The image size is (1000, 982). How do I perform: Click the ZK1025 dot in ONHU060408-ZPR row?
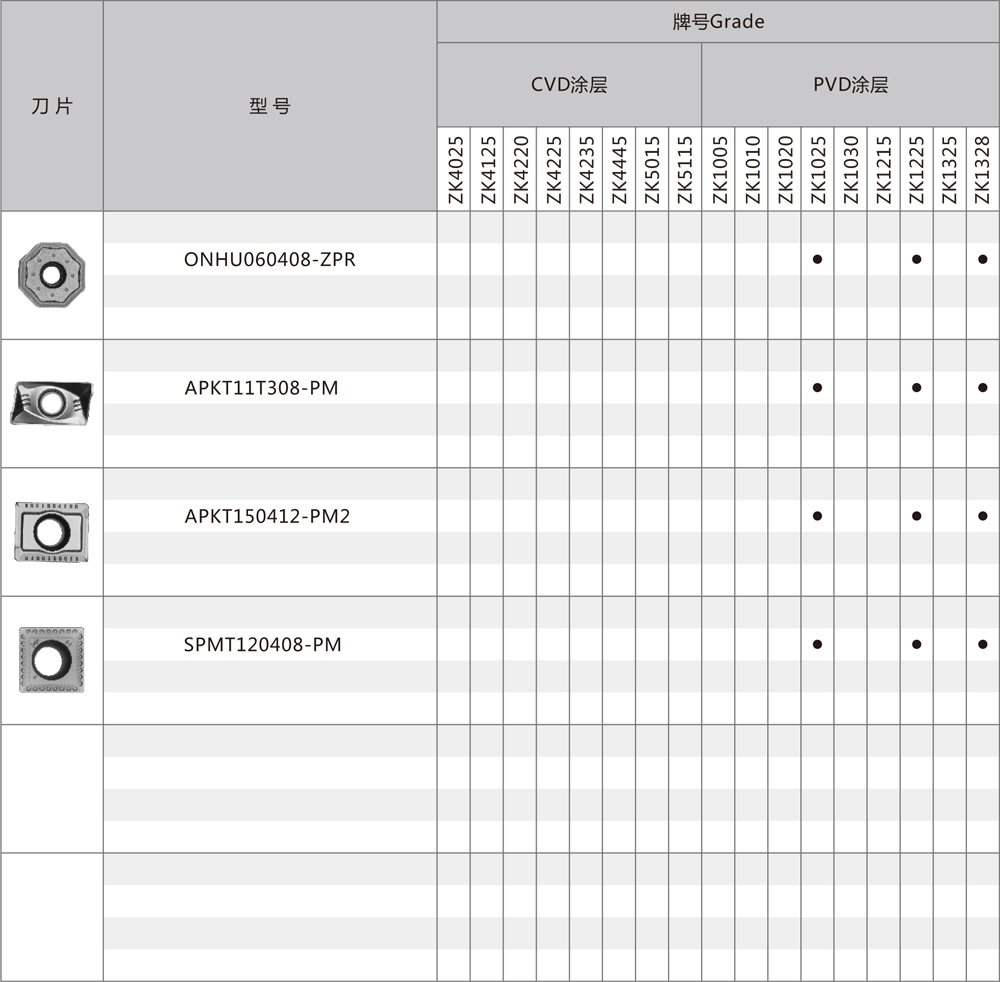pyautogui.click(x=817, y=260)
